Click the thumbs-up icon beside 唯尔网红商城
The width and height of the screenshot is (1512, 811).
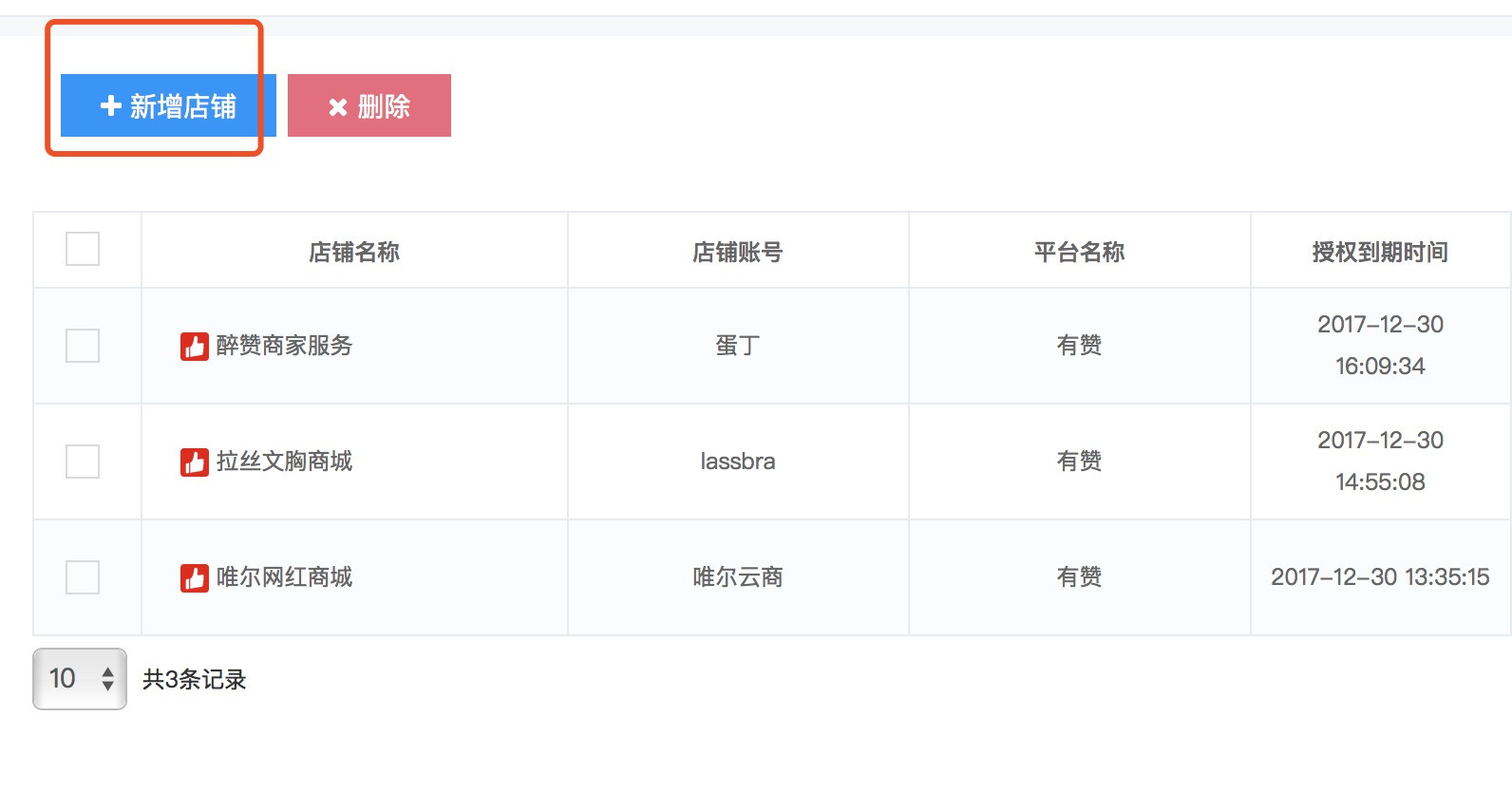(x=195, y=577)
